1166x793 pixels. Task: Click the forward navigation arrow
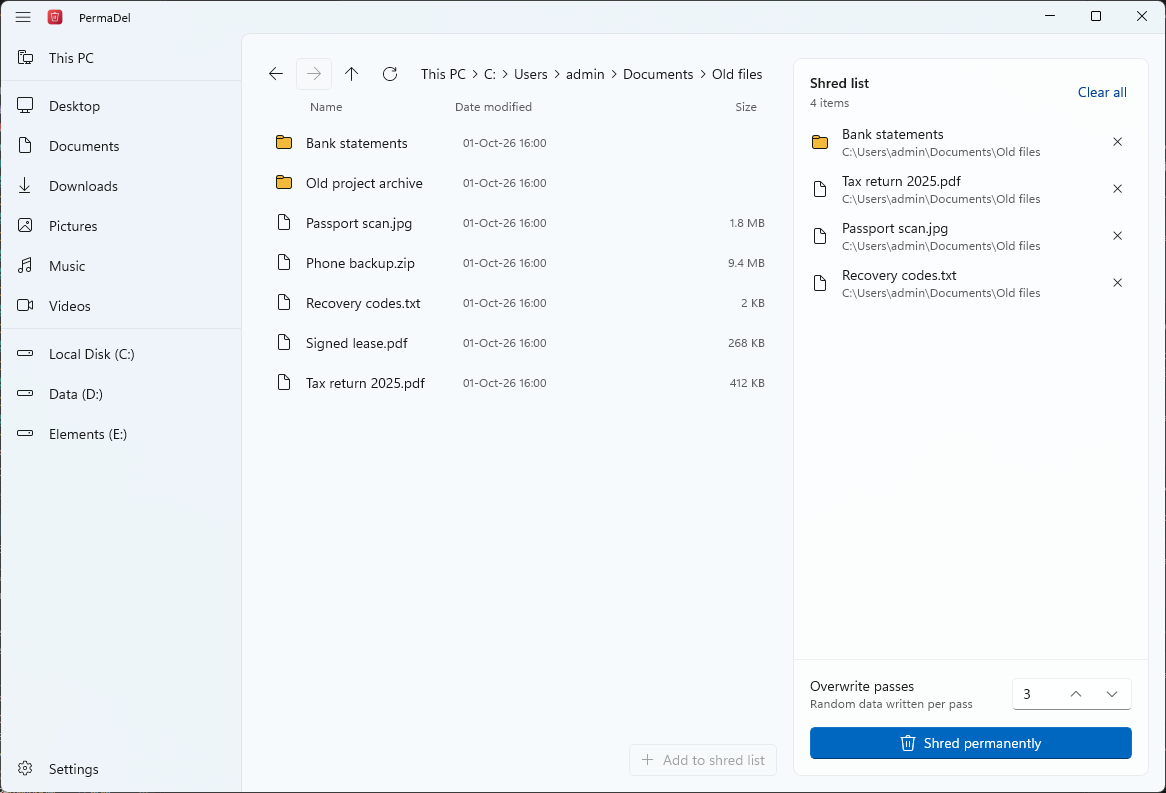pyautogui.click(x=314, y=74)
